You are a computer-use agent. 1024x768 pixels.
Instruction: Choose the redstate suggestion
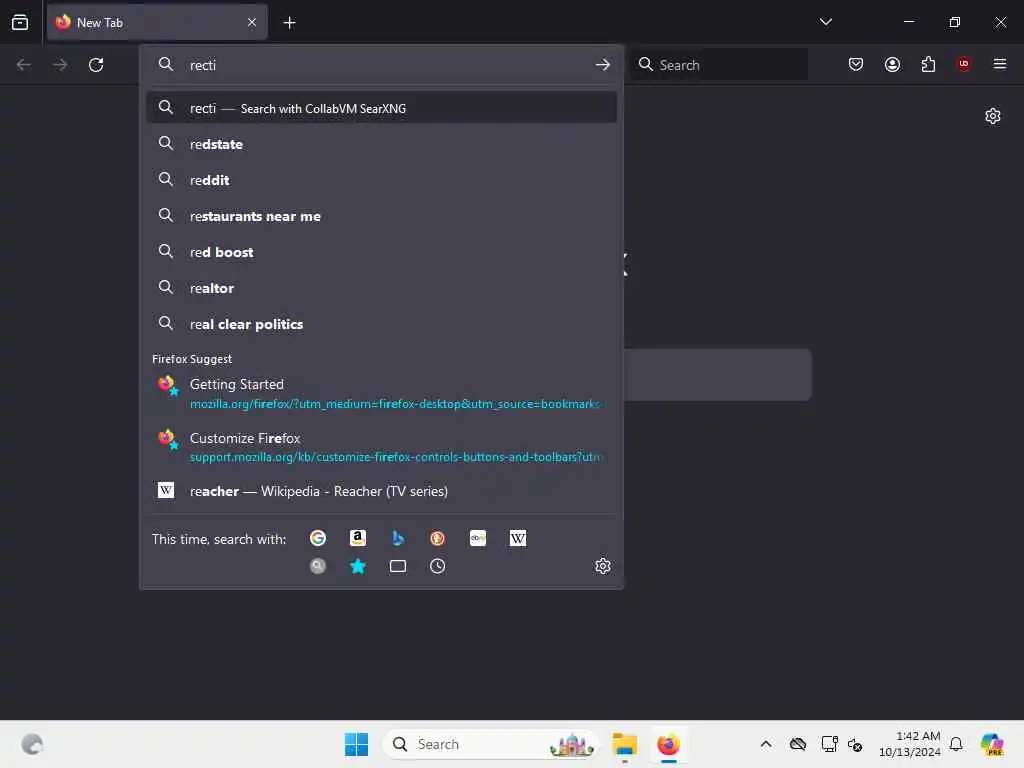[x=381, y=144]
